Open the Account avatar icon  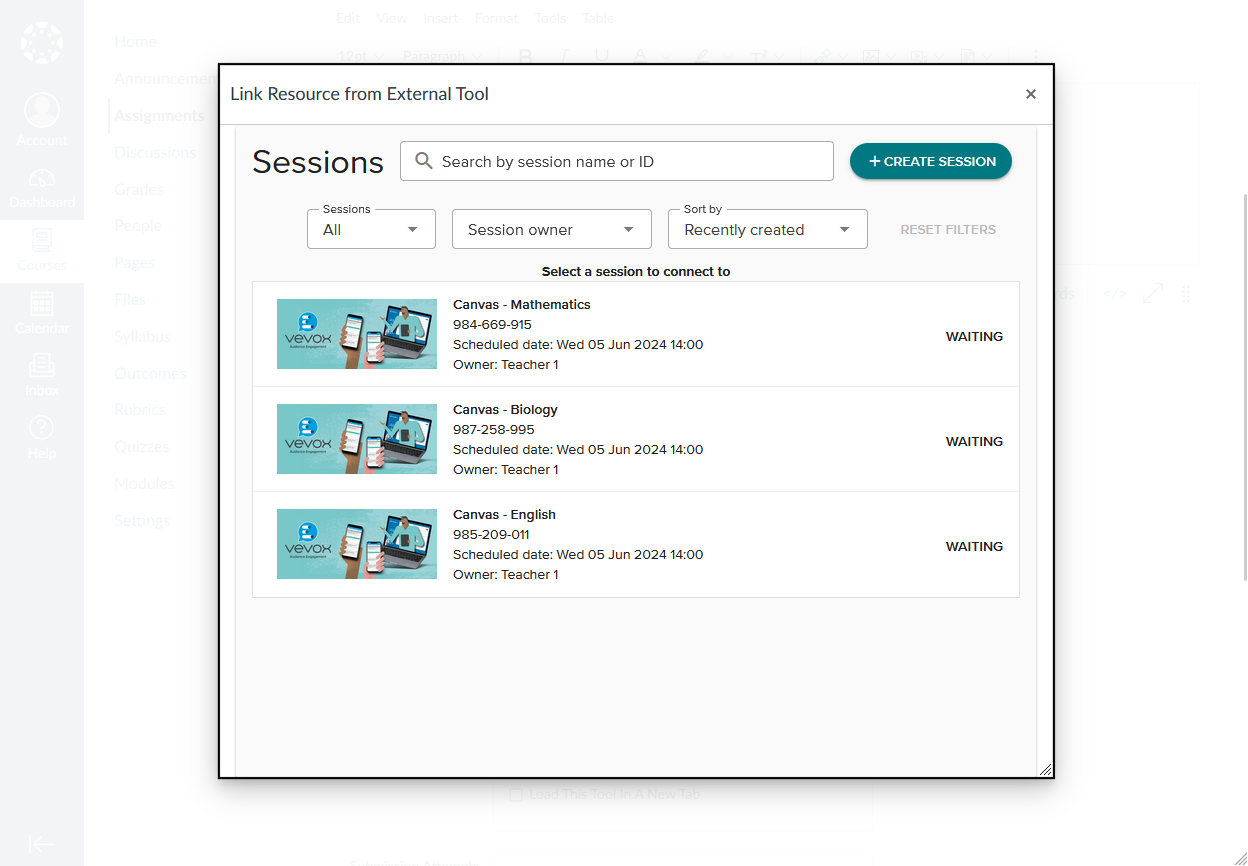41,110
